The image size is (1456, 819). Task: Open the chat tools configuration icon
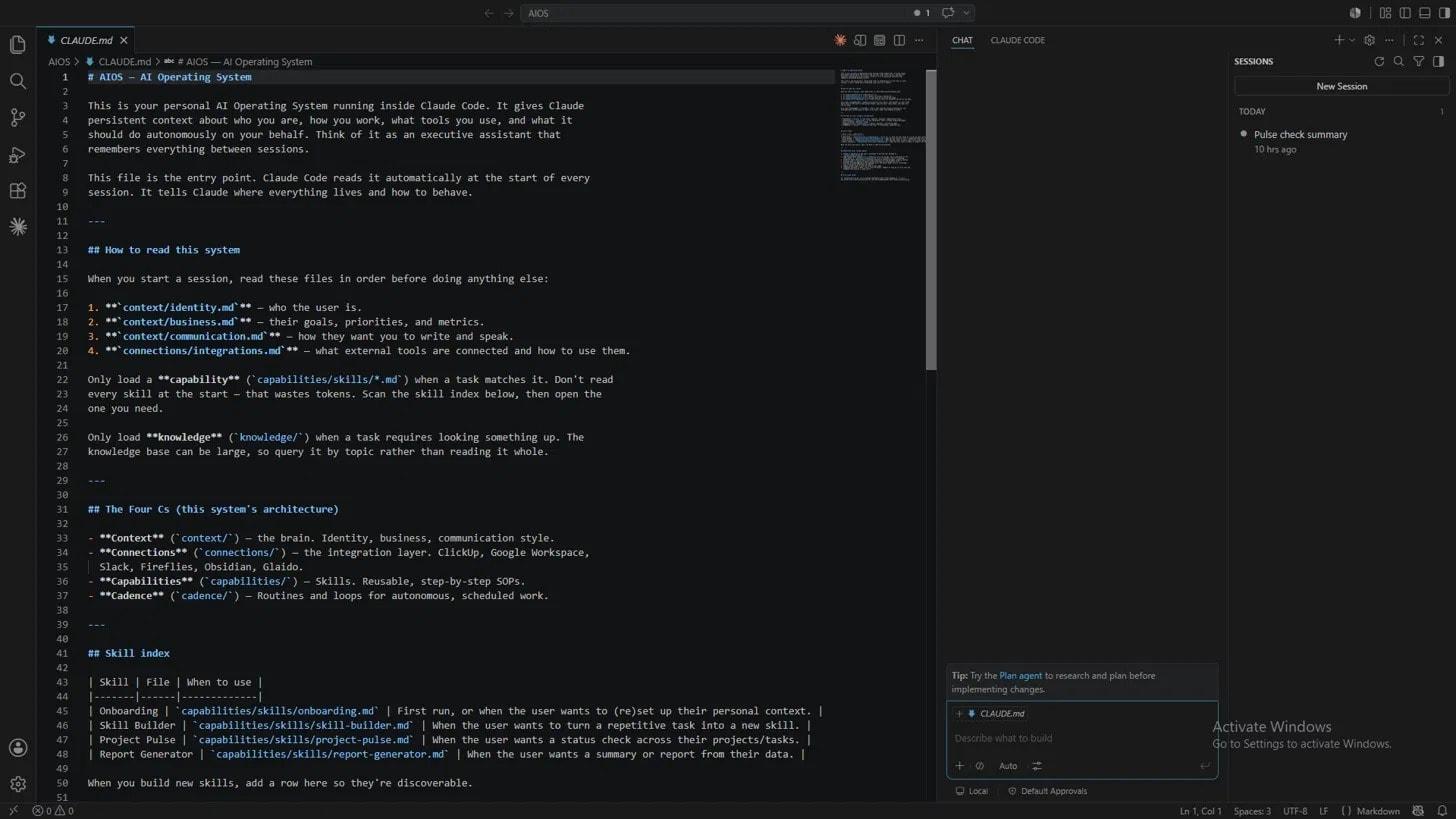click(1037, 766)
